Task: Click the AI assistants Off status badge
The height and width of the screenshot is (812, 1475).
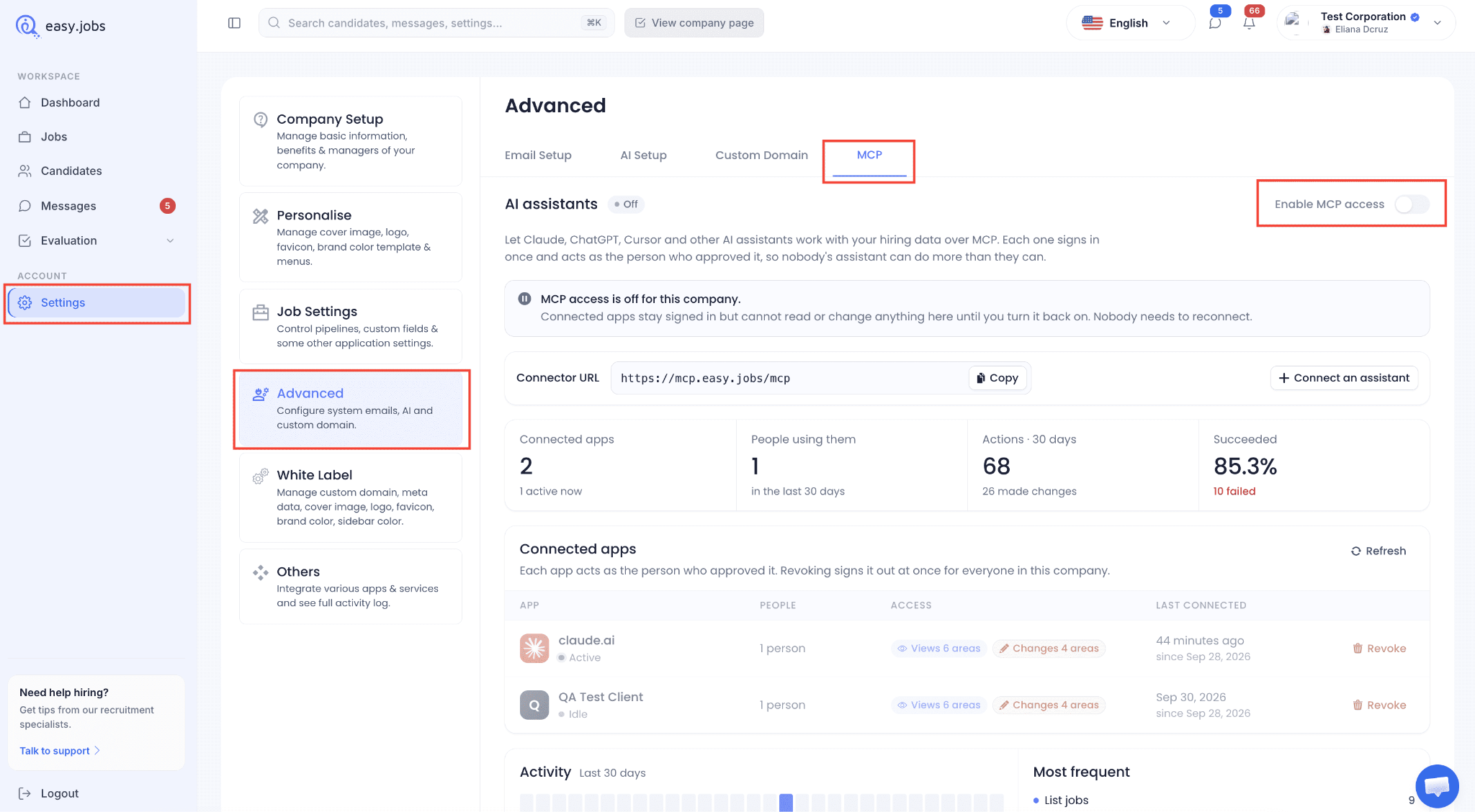Action: pos(626,204)
